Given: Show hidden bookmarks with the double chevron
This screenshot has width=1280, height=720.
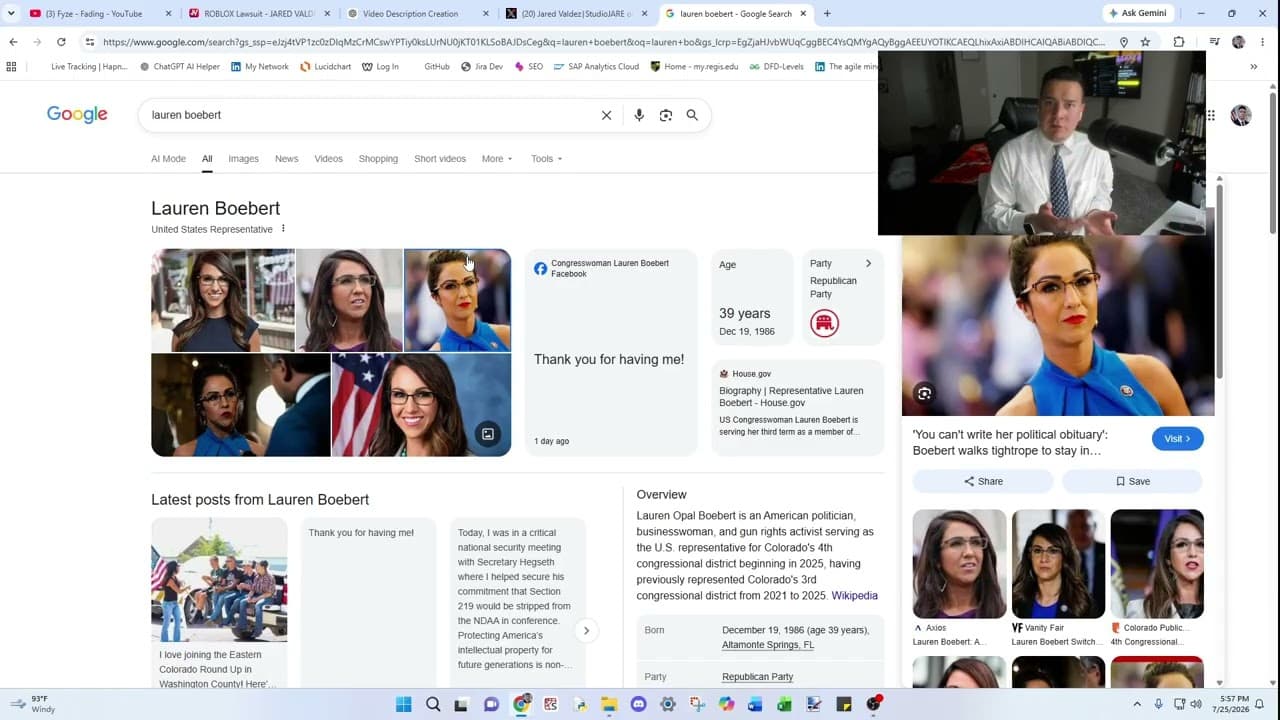Looking at the screenshot, I should click(x=1253, y=67).
